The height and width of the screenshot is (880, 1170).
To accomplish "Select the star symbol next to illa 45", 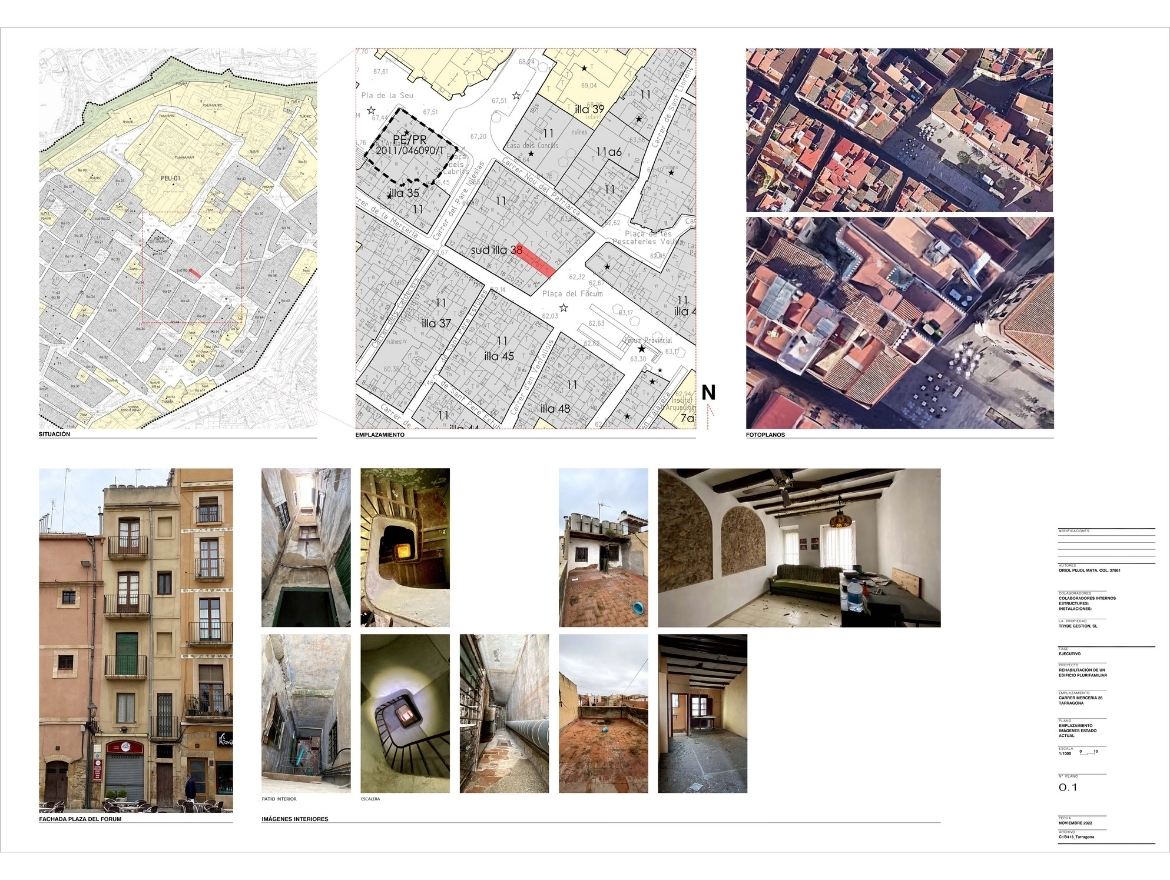I will click(x=653, y=380).
